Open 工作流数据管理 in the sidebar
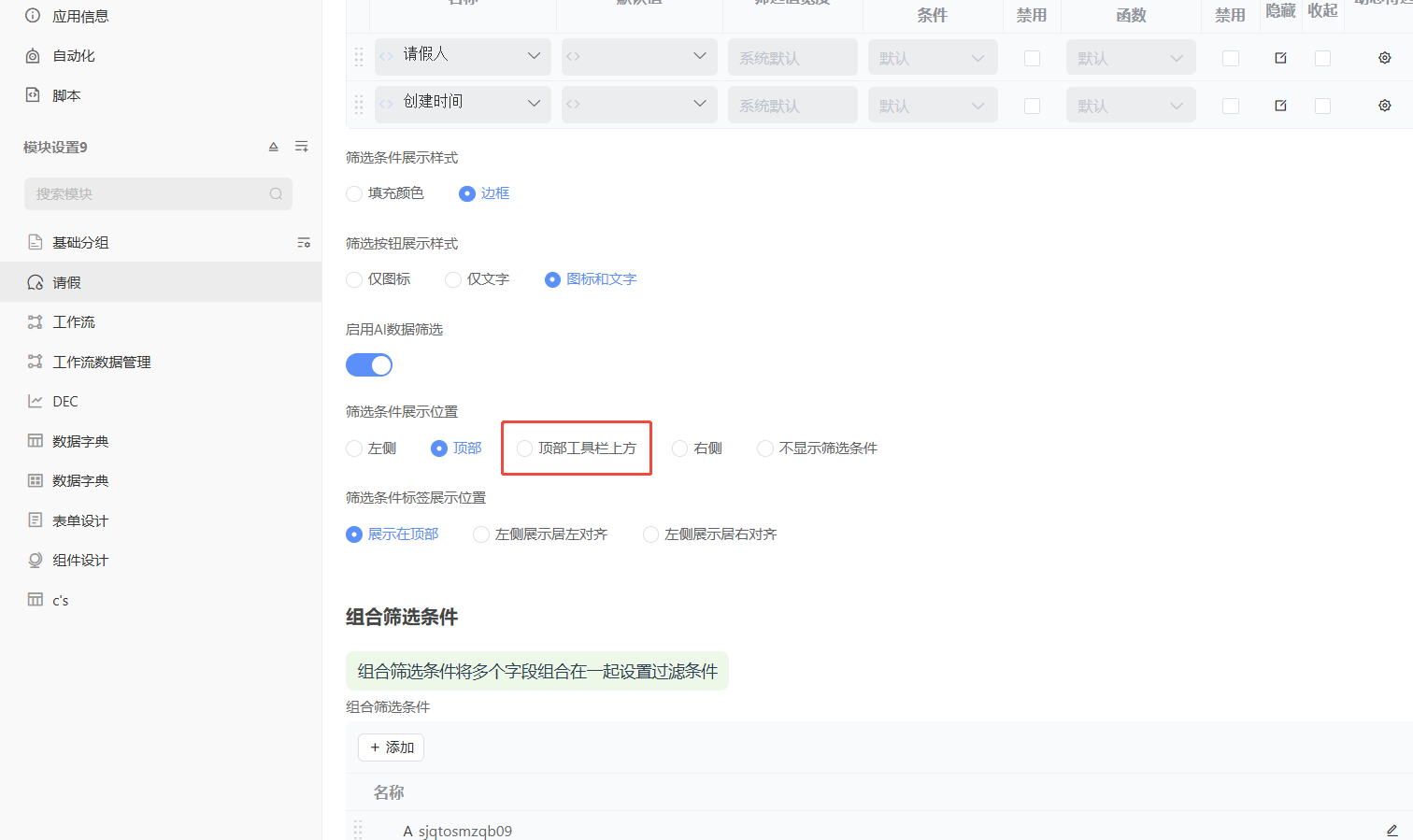Screen dimensions: 1413x840 (x=102, y=363)
